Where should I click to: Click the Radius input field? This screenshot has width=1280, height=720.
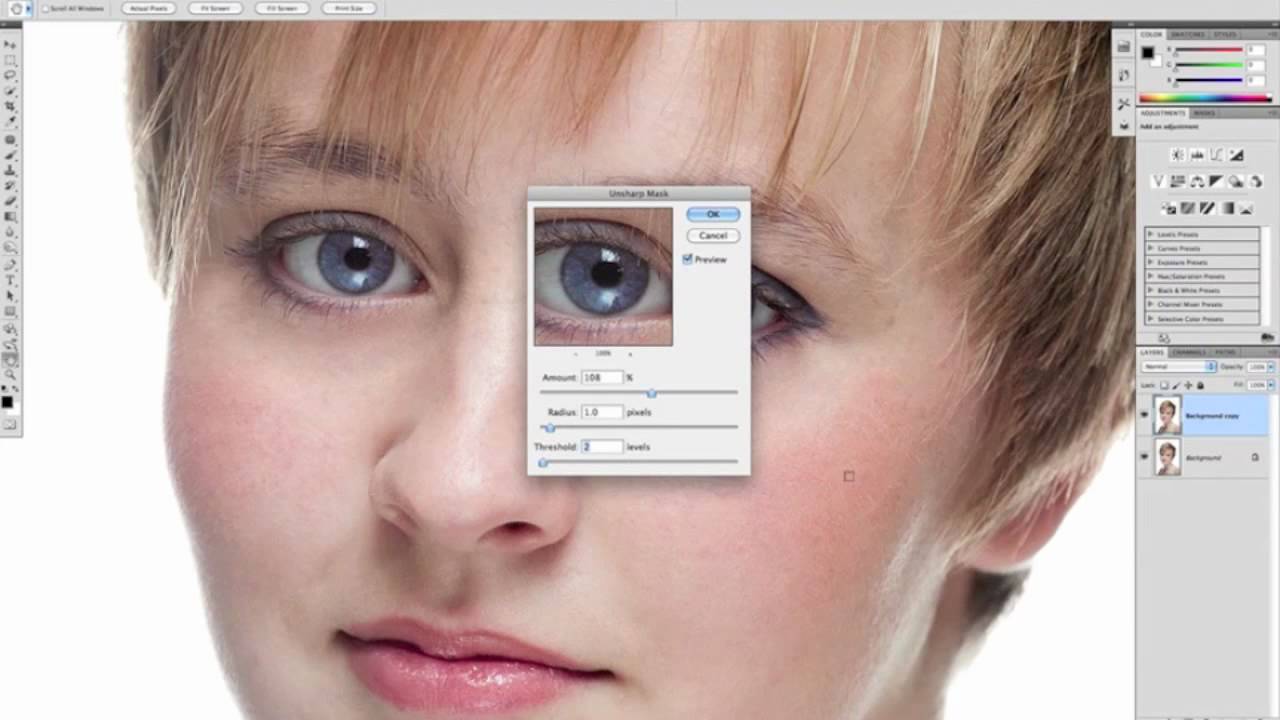pyautogui.click(x=603, y=412)
